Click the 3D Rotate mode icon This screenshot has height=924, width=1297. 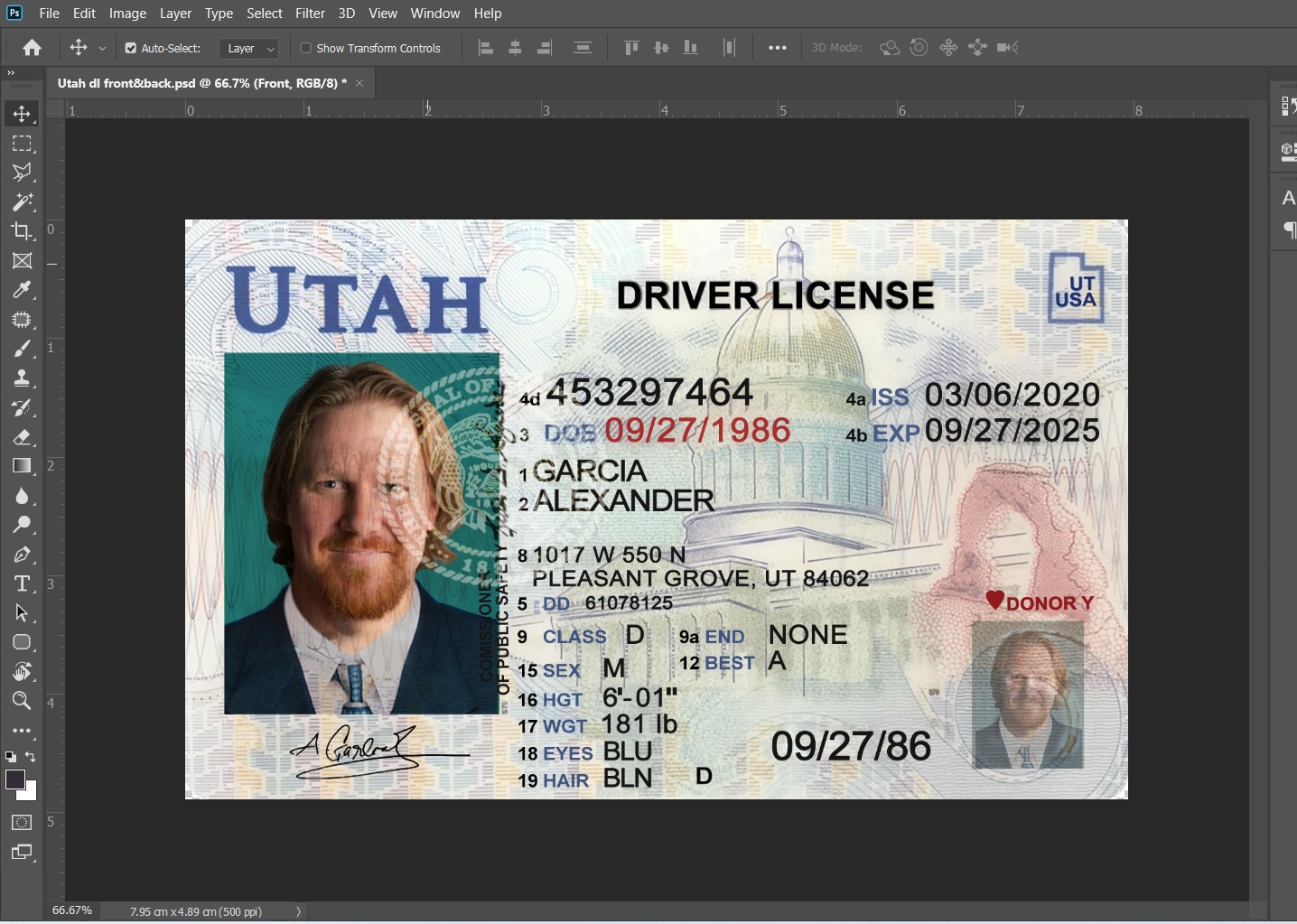890,48
